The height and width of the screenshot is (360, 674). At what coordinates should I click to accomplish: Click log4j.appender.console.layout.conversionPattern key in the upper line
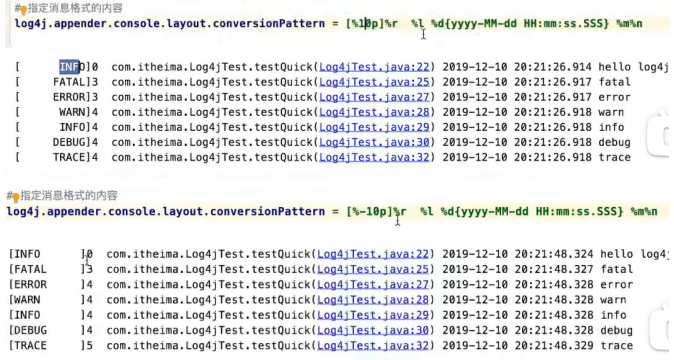170,23
